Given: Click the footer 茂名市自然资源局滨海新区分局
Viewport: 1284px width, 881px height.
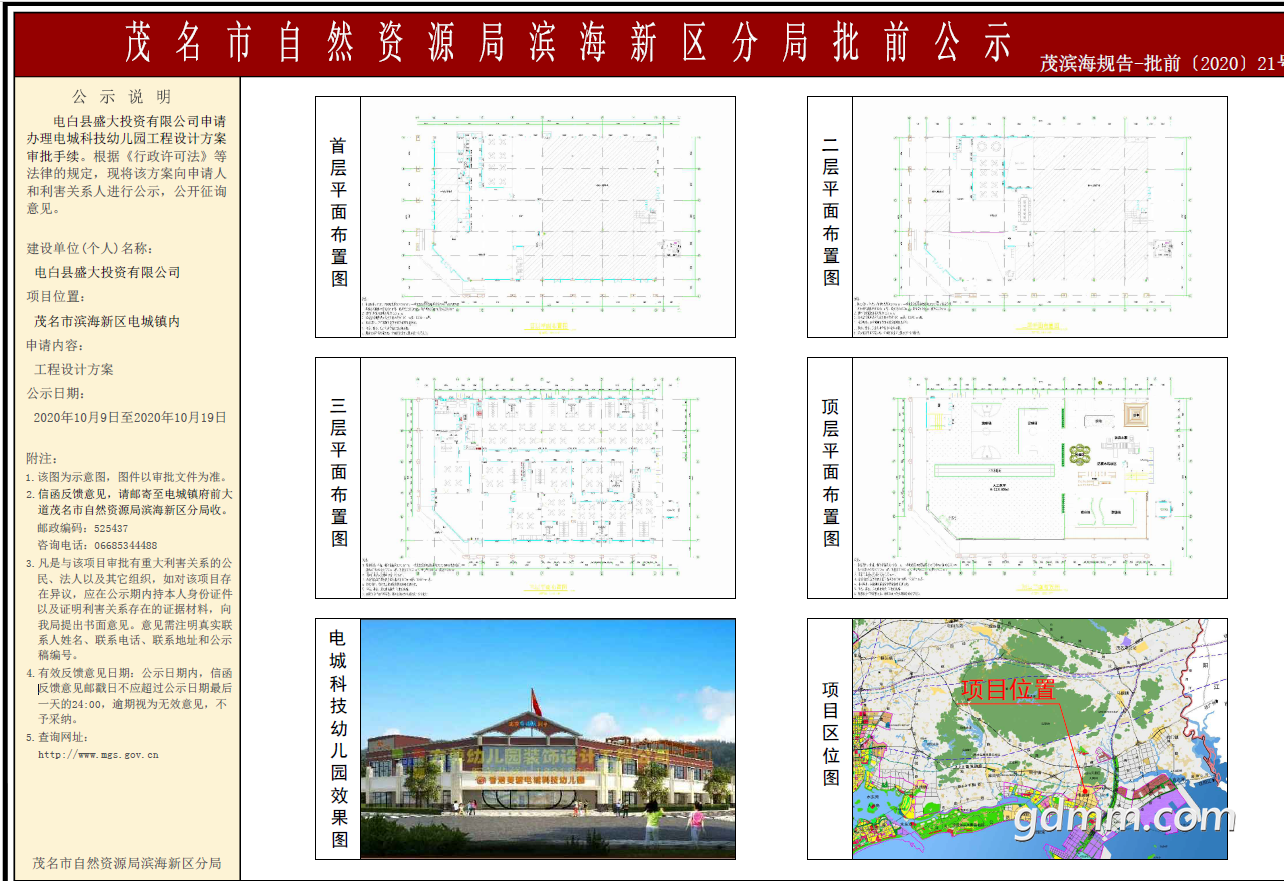Looking at the screenshot, I should pos(127,862).
